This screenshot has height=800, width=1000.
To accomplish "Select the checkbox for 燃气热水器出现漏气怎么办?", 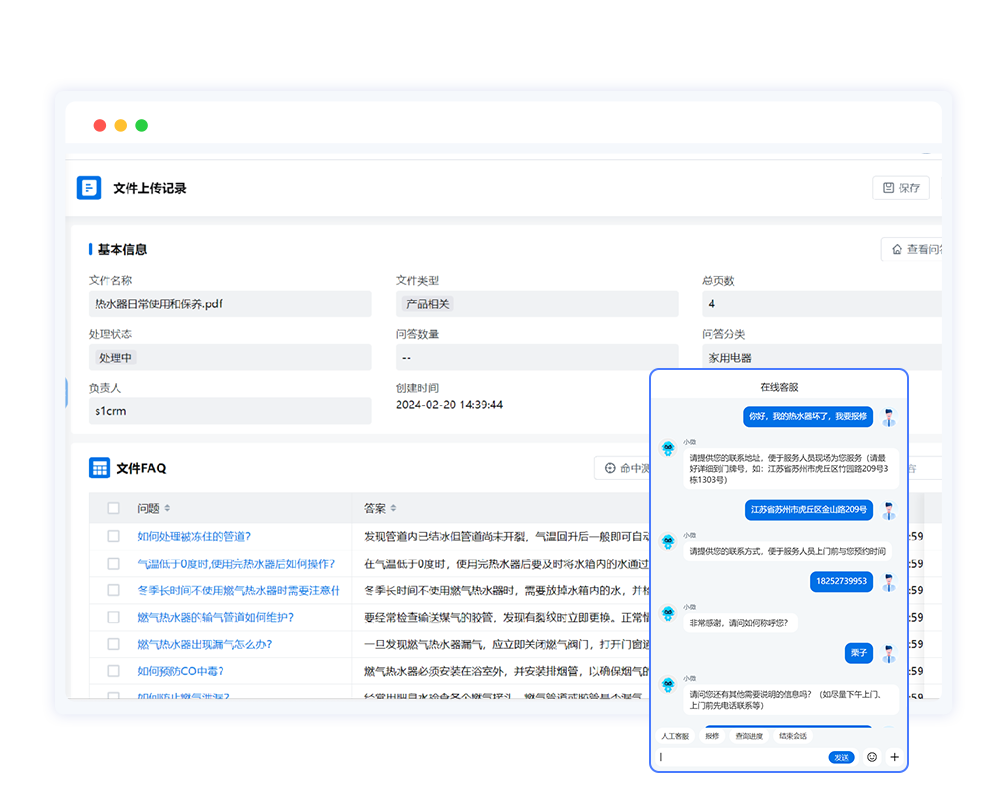I will tap(113, 644).
